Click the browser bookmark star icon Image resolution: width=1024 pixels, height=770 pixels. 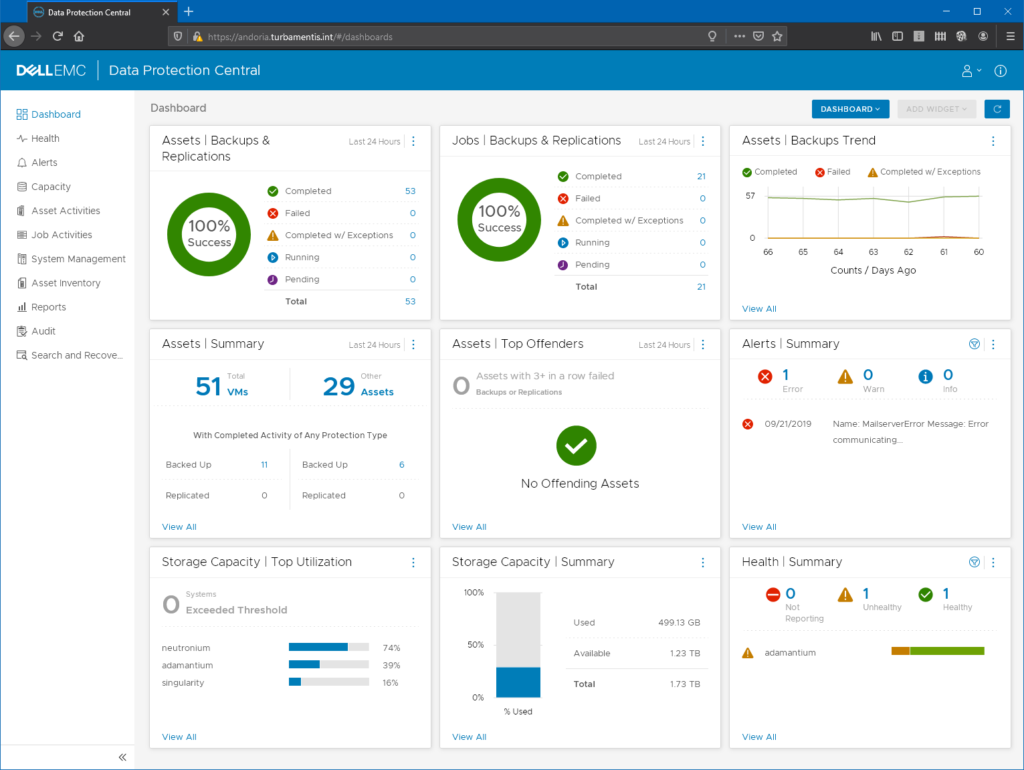coord(777,36)
